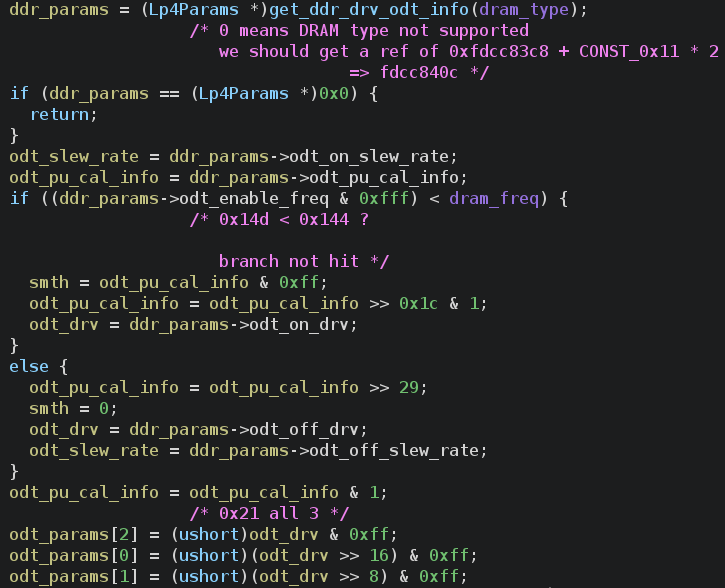Click ddr_params->odt_pu_cal_info field reference
This screenshot has height=588, width=725.
coord(324,178)
